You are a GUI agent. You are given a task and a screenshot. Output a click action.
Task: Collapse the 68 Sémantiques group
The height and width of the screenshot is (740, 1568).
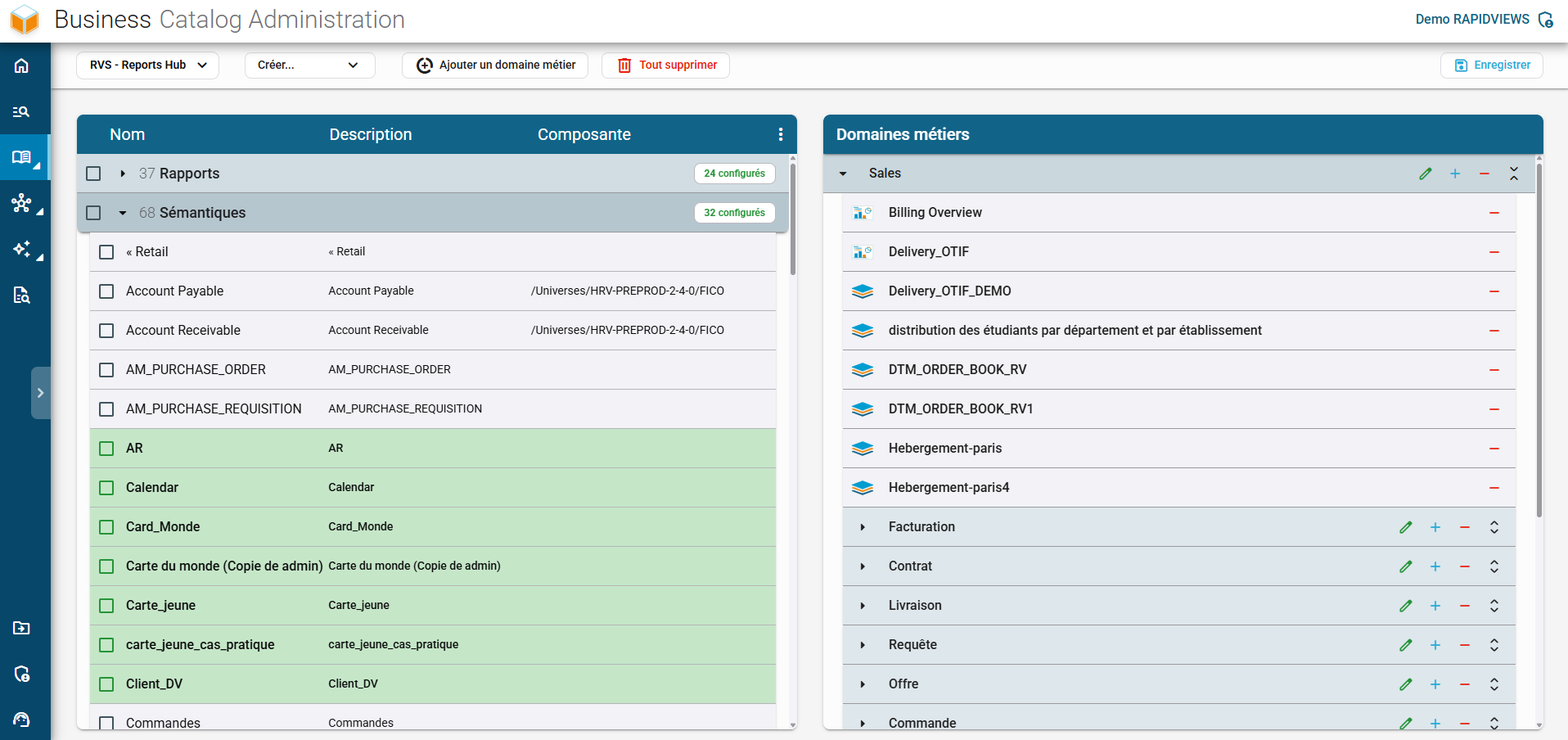pos(123,213)
